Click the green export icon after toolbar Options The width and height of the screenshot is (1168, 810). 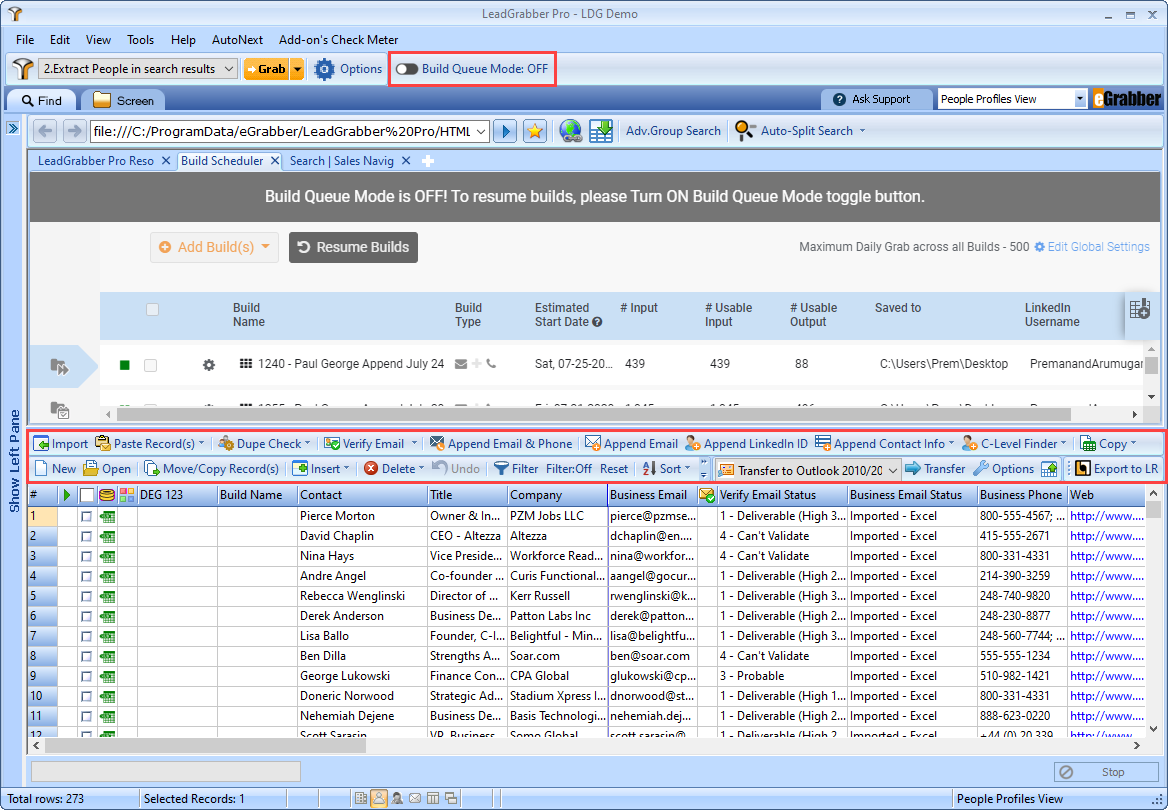(x=1050, y=469)
